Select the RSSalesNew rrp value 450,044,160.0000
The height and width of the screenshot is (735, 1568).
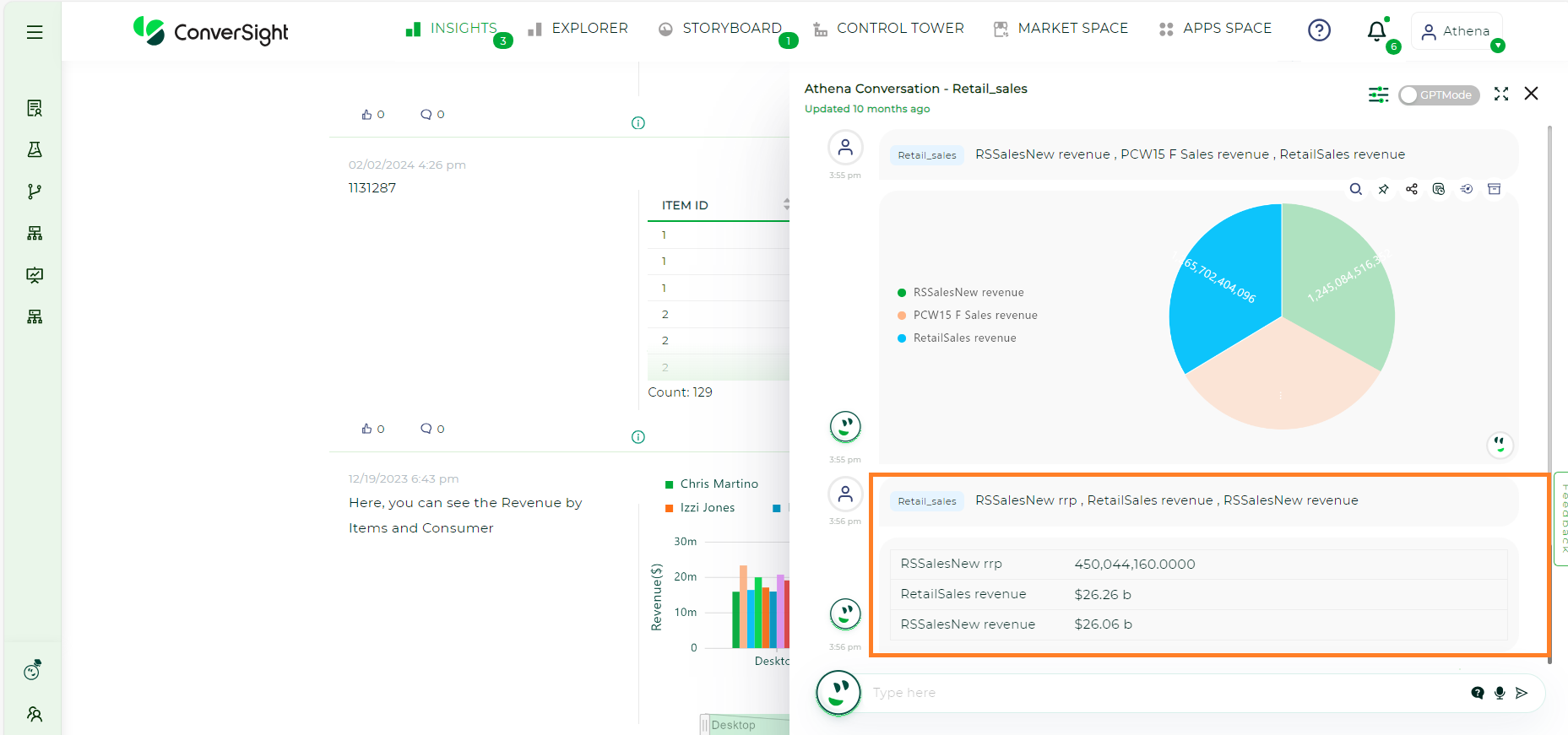click(1134, 564)
